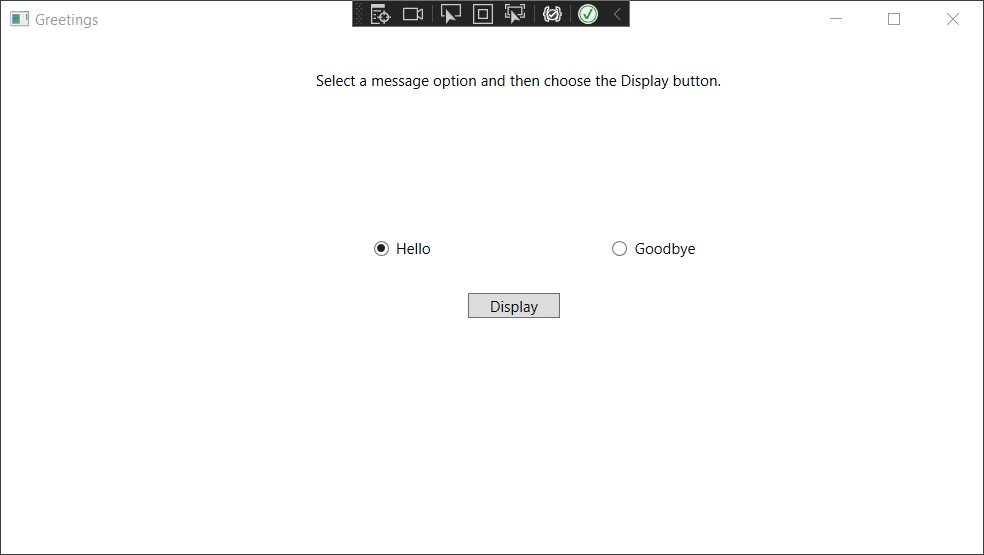Screen dimensions: 984x555
Task: Select the Hello radio button
Action: (x=381, y=249)
